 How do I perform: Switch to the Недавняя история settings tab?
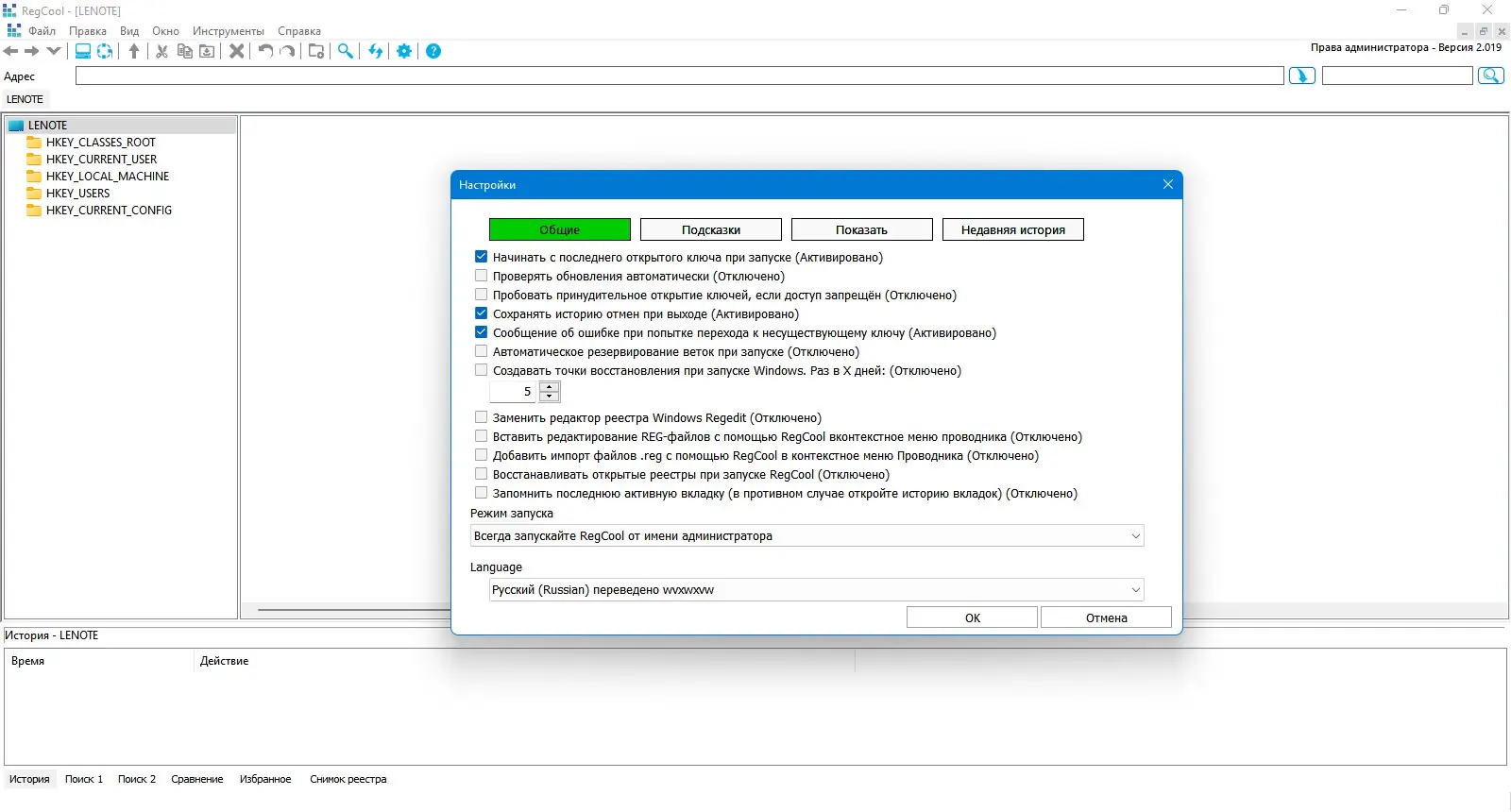pos(1013,229)
